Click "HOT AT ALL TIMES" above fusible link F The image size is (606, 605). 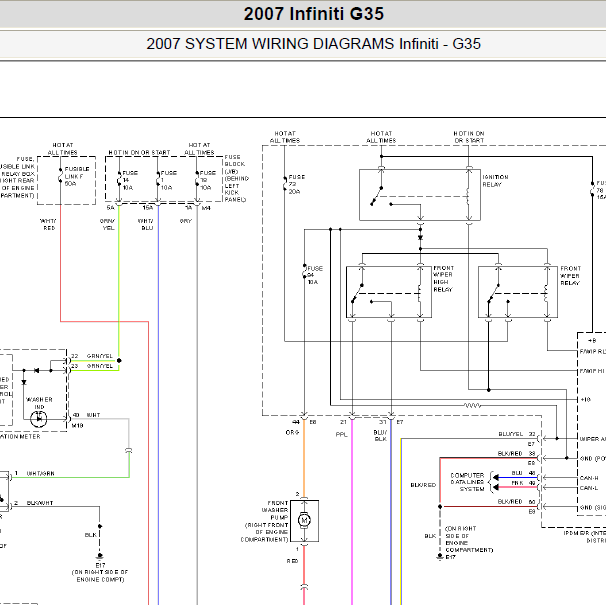tap(63, 149)
